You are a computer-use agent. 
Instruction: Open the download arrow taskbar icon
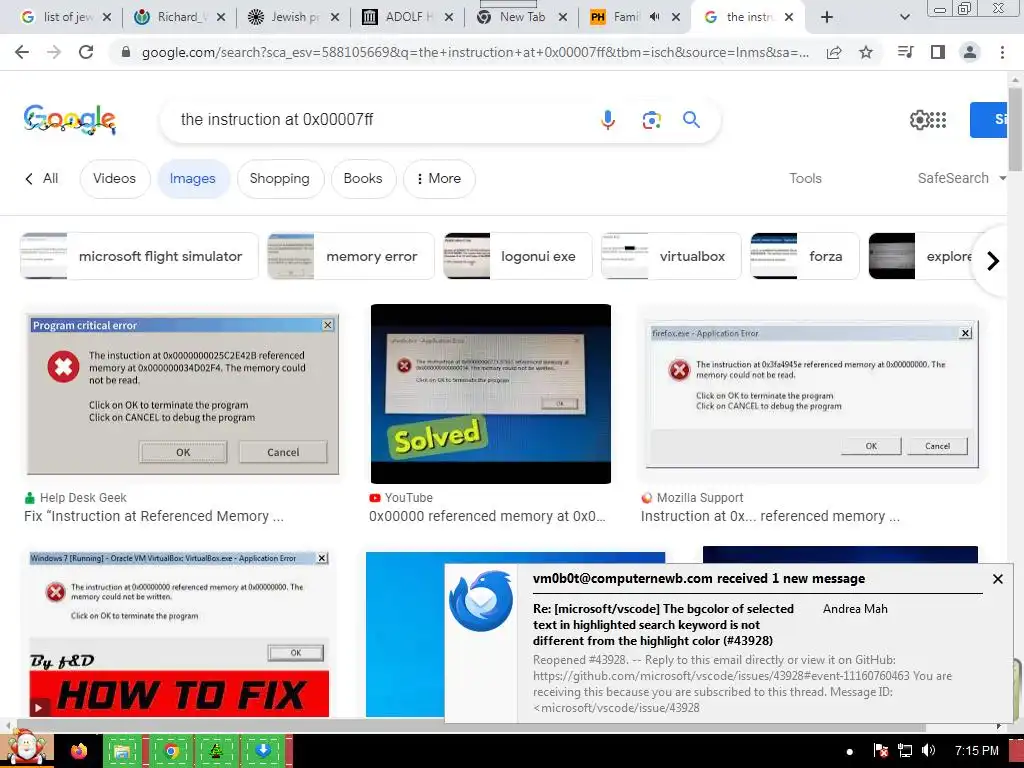[x=263, y=751]
